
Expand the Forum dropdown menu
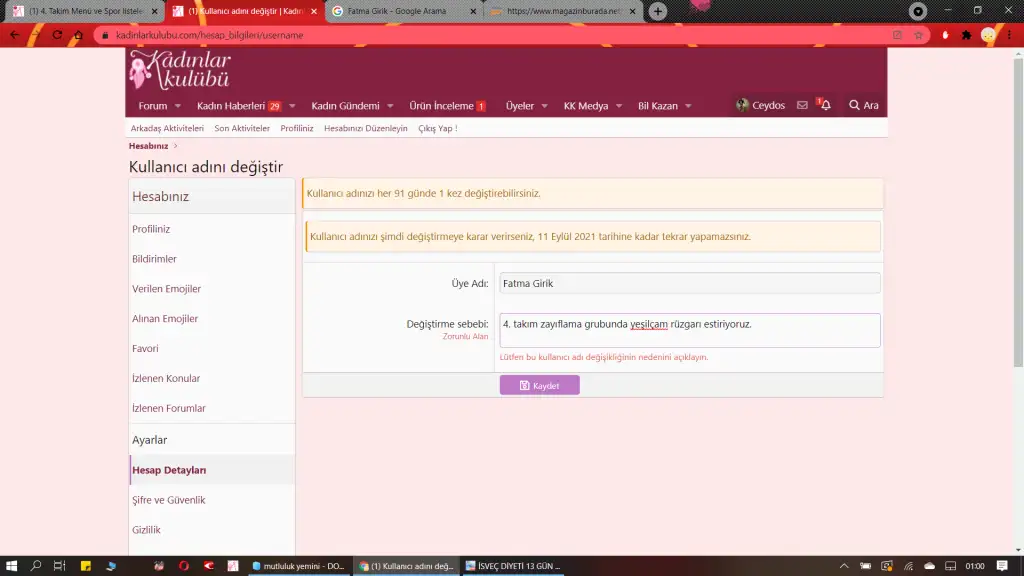point(152,105)
